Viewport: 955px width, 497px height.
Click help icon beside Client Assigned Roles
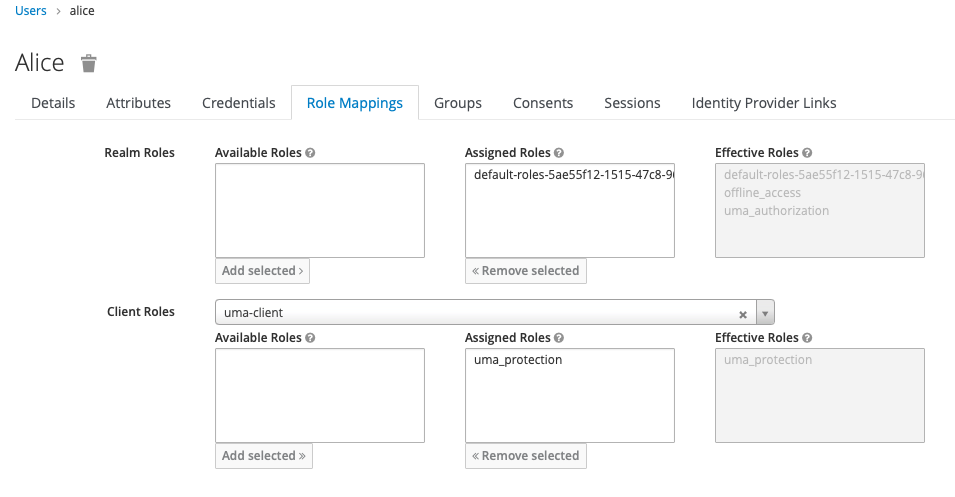point(558,338)
